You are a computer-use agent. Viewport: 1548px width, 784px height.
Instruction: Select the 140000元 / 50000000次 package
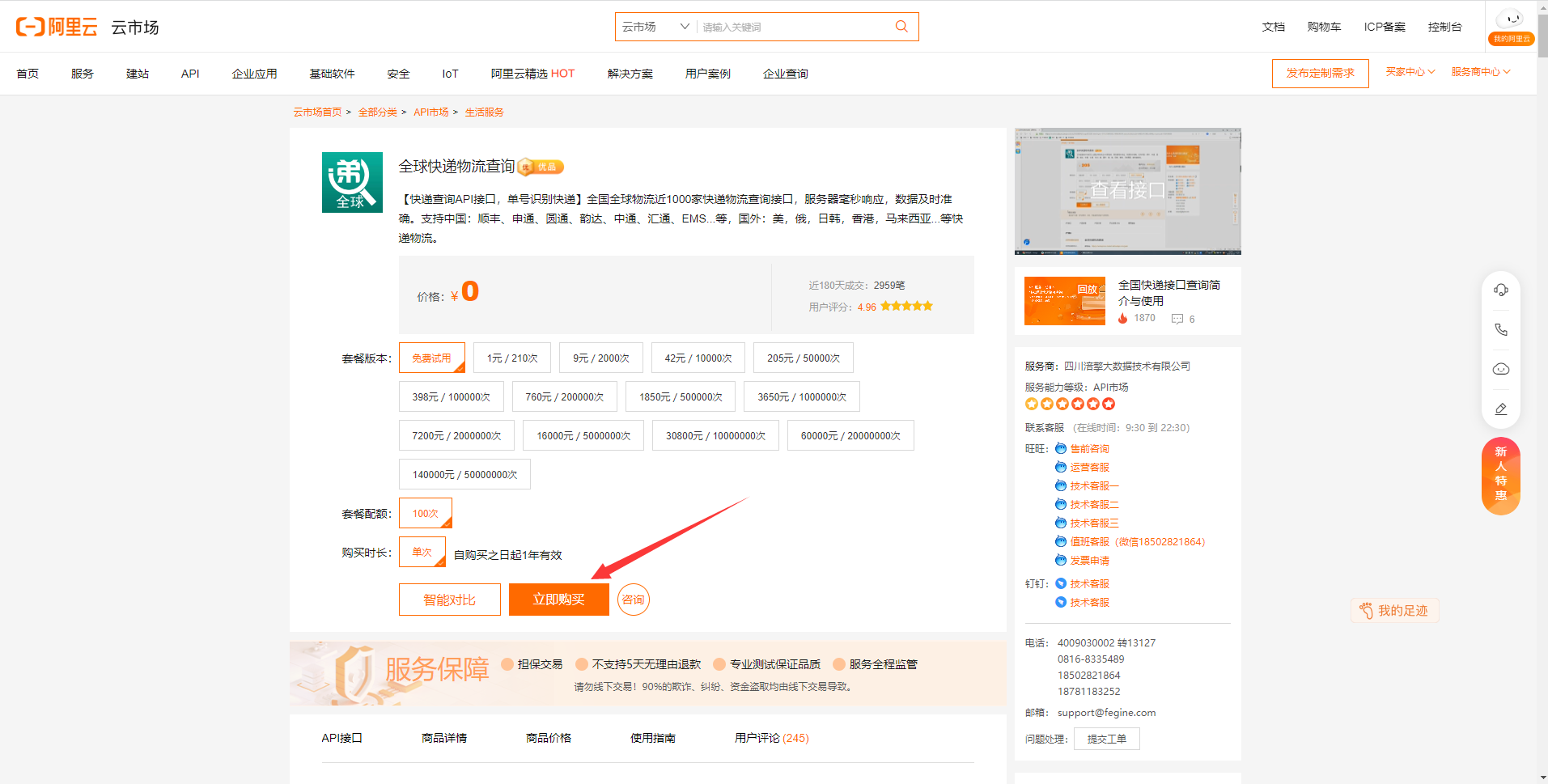click(464, 474)
